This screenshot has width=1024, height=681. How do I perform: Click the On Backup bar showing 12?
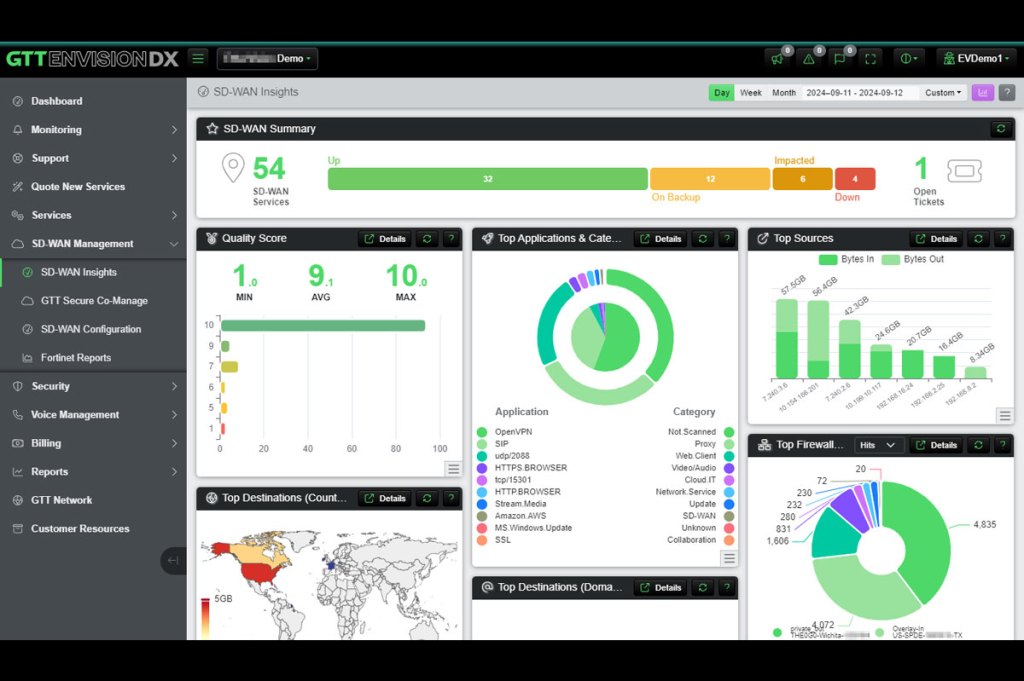pos(710,179)
